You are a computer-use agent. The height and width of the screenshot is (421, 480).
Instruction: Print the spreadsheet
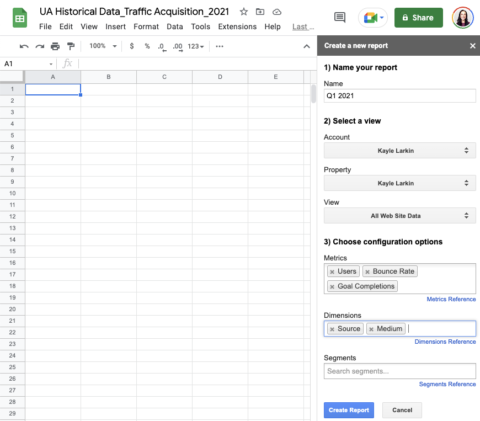(55, 46)
